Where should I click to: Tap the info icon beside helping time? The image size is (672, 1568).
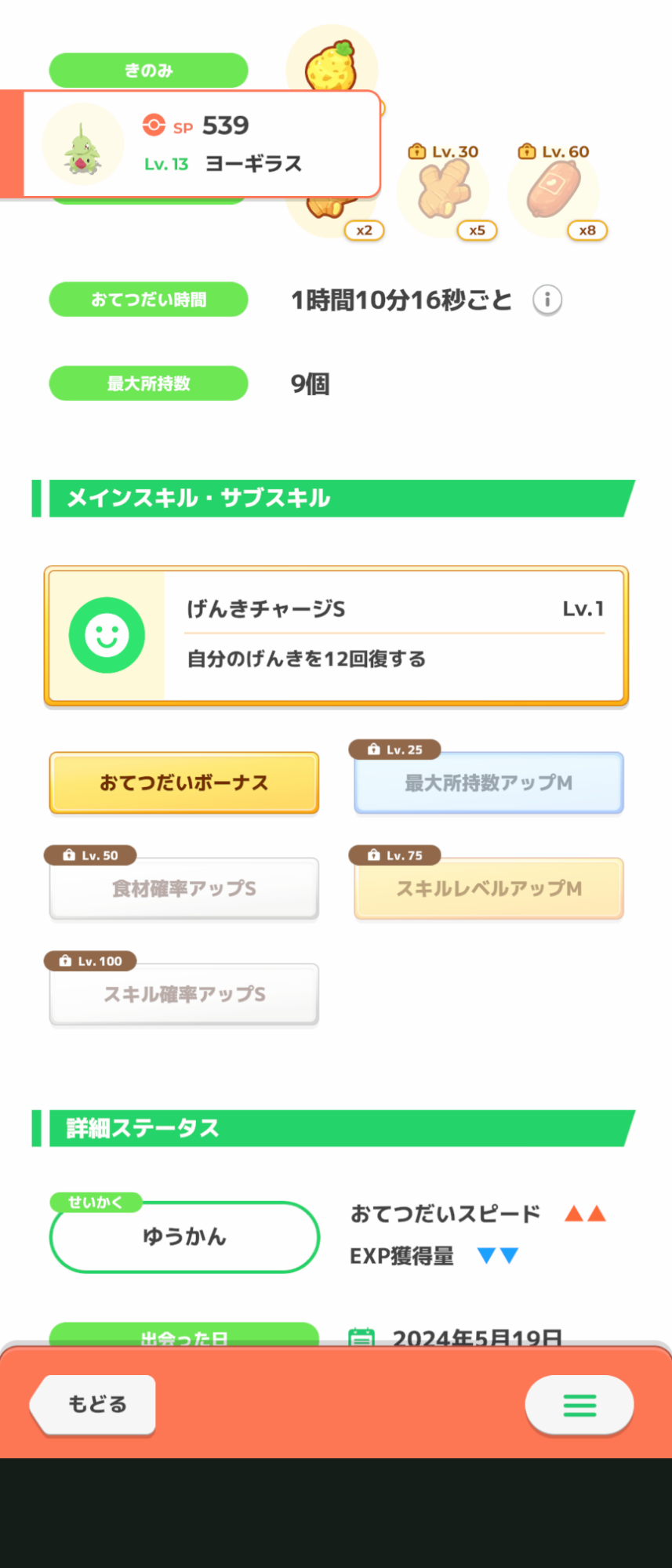547,299
